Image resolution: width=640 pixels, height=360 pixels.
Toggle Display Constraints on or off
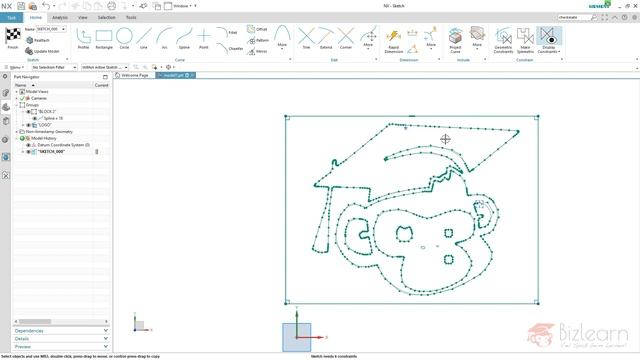point(549,41)
